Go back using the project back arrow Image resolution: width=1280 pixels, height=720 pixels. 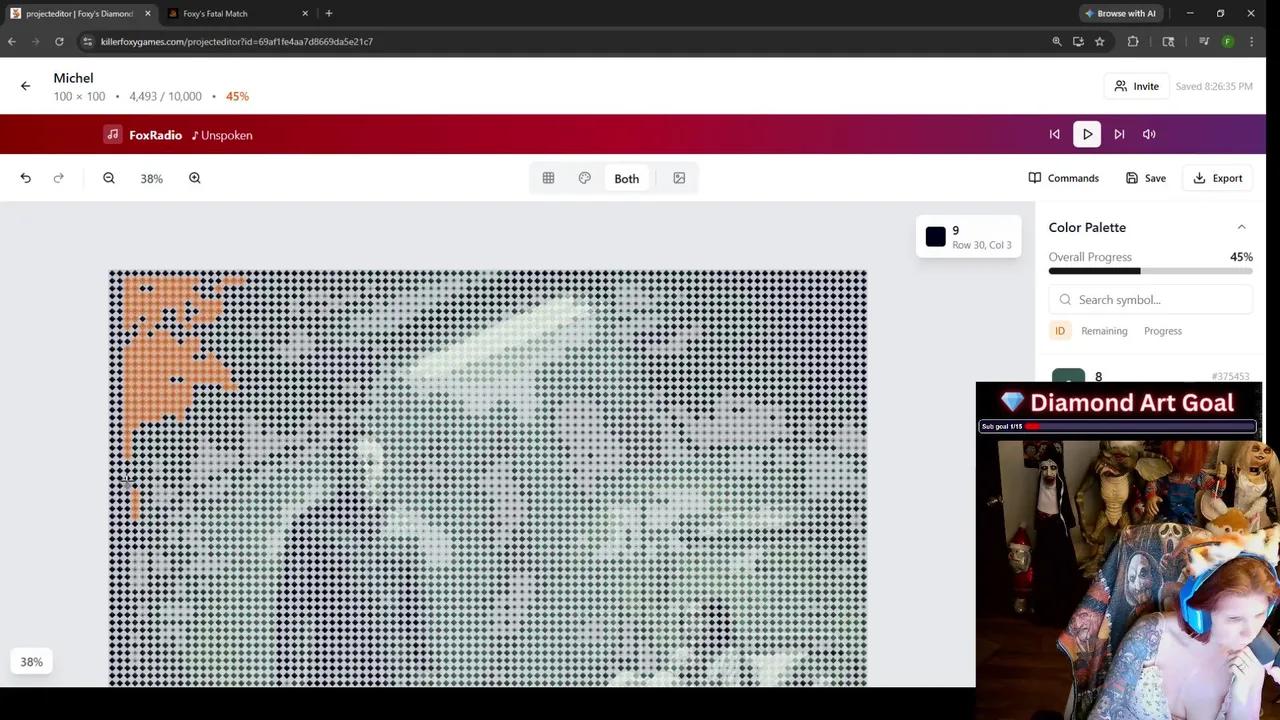[25, 86]
